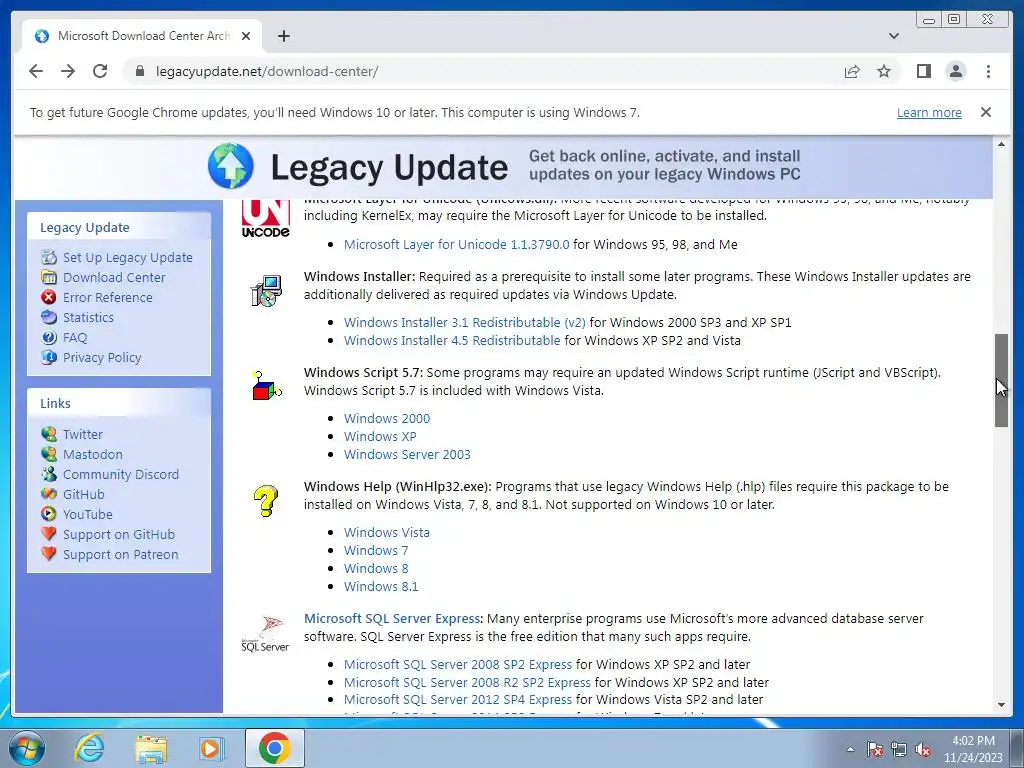Click the heart icon beside Support on Patreon
The width and height of the screenshot is (1024, 768).
(49, 554)
